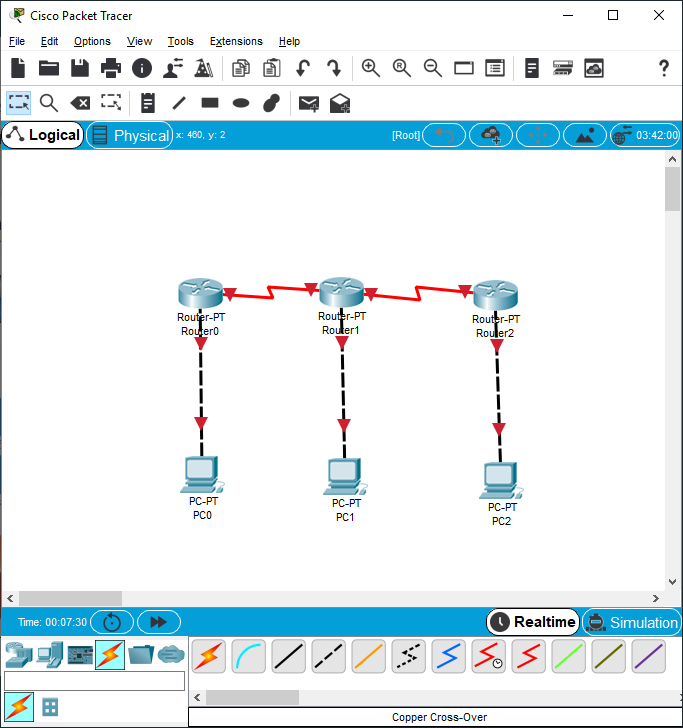Open the Extensions menu
The height and width of the screenshot is (728, 683).
pos(236,41)
